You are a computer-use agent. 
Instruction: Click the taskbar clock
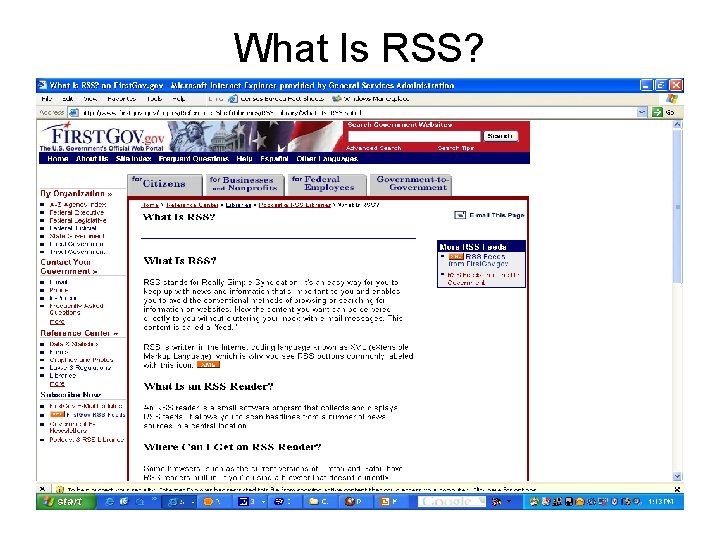(660, 502)
